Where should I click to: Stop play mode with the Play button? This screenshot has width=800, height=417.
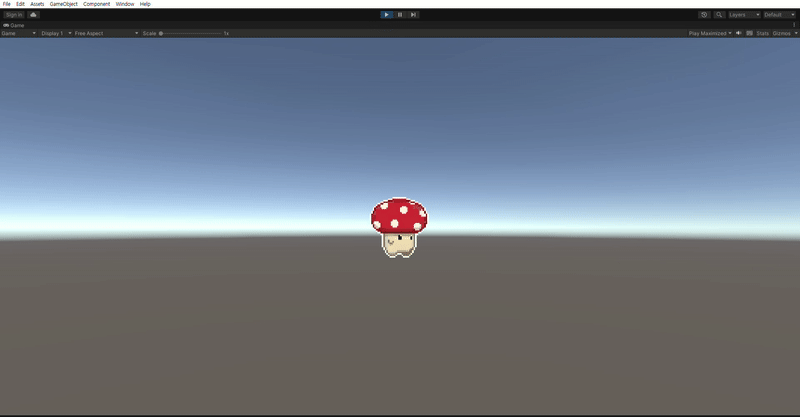tap(387, 15)
